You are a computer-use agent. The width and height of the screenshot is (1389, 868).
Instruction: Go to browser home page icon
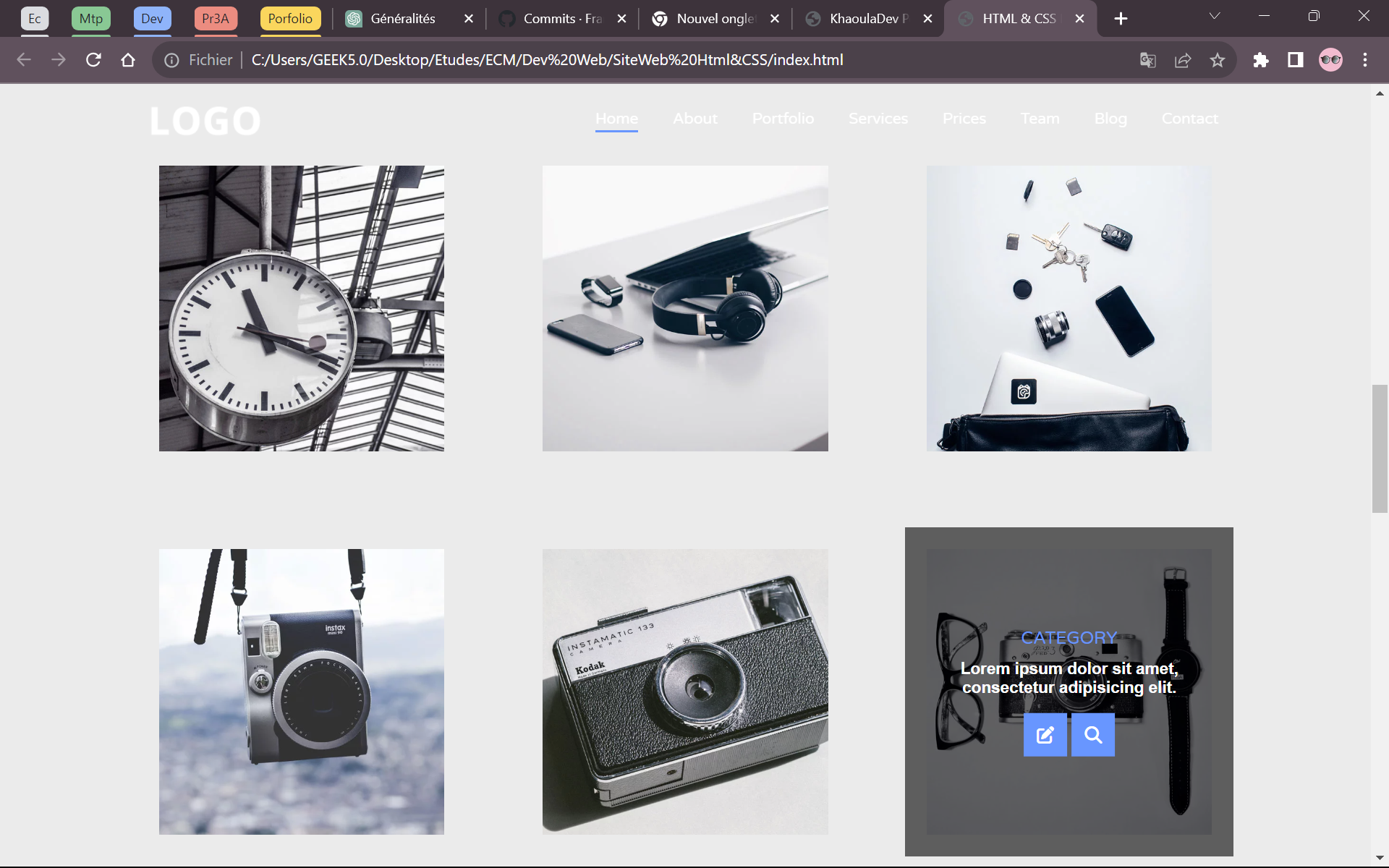(x=128, y=60)
